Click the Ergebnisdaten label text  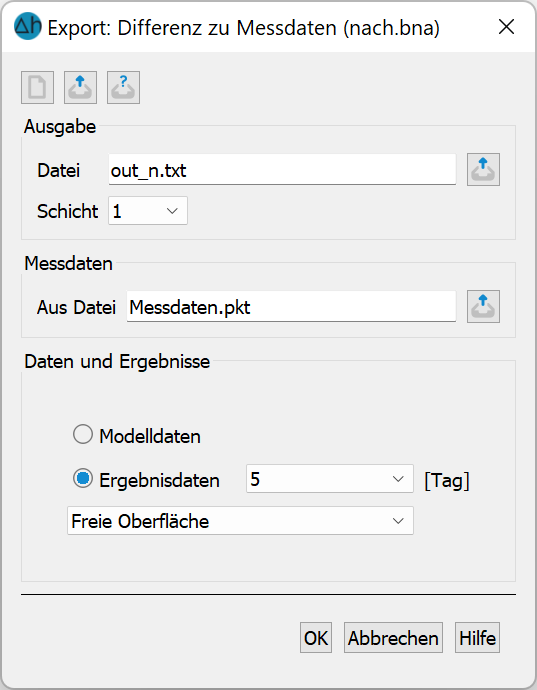159,480
